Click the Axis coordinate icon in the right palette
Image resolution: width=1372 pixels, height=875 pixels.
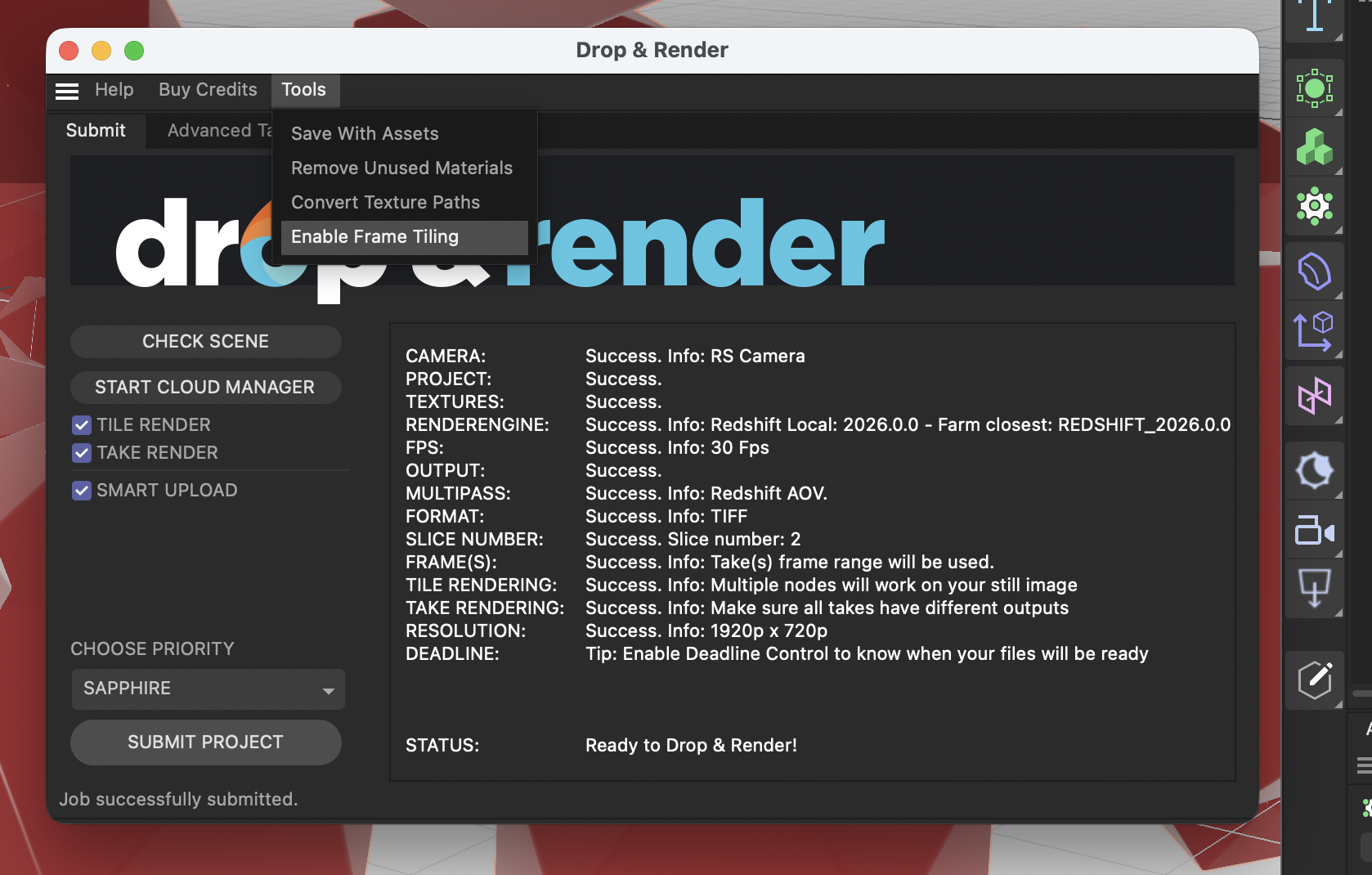(1314, 331)
